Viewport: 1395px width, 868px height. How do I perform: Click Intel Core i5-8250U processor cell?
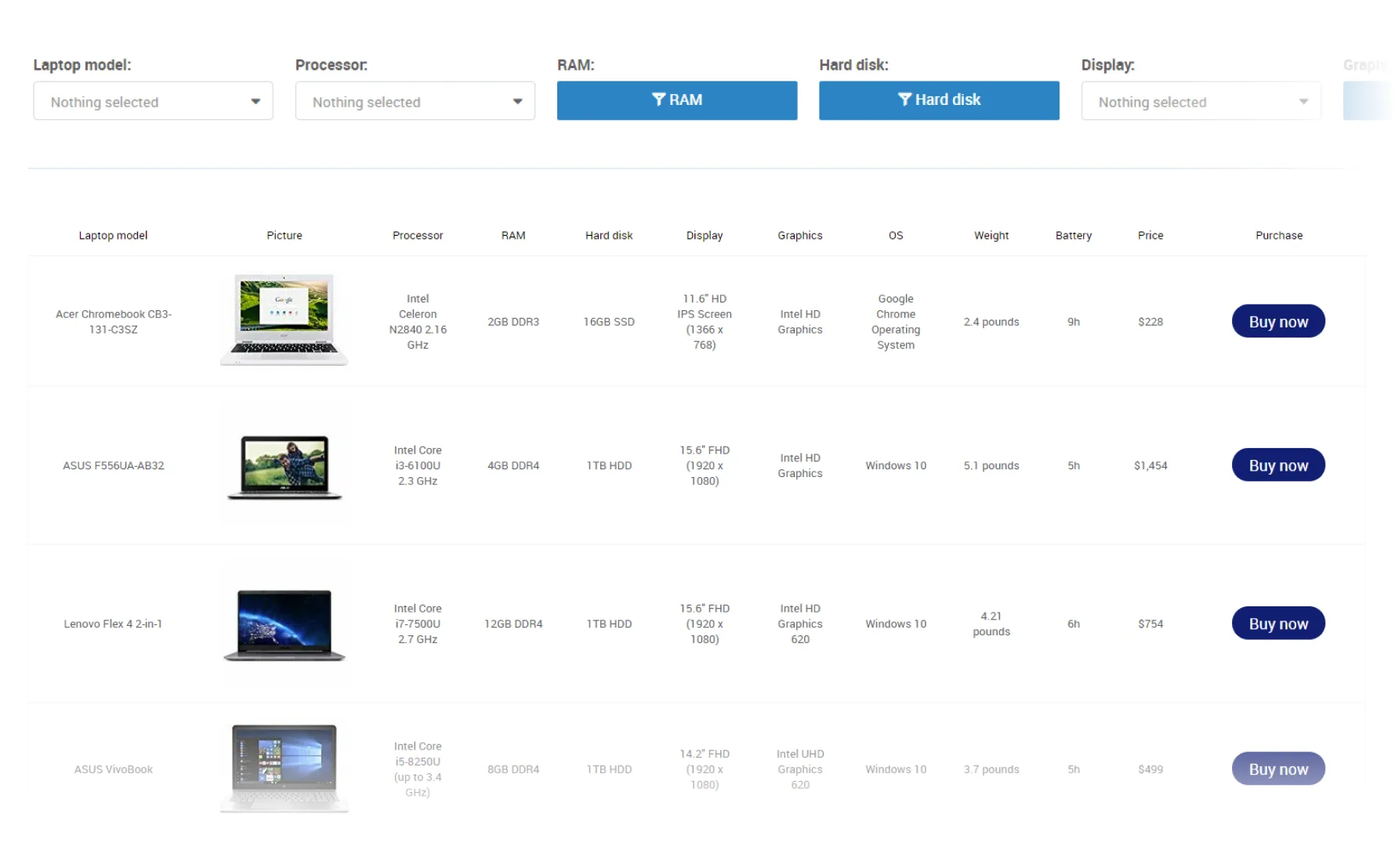(418, 769)
